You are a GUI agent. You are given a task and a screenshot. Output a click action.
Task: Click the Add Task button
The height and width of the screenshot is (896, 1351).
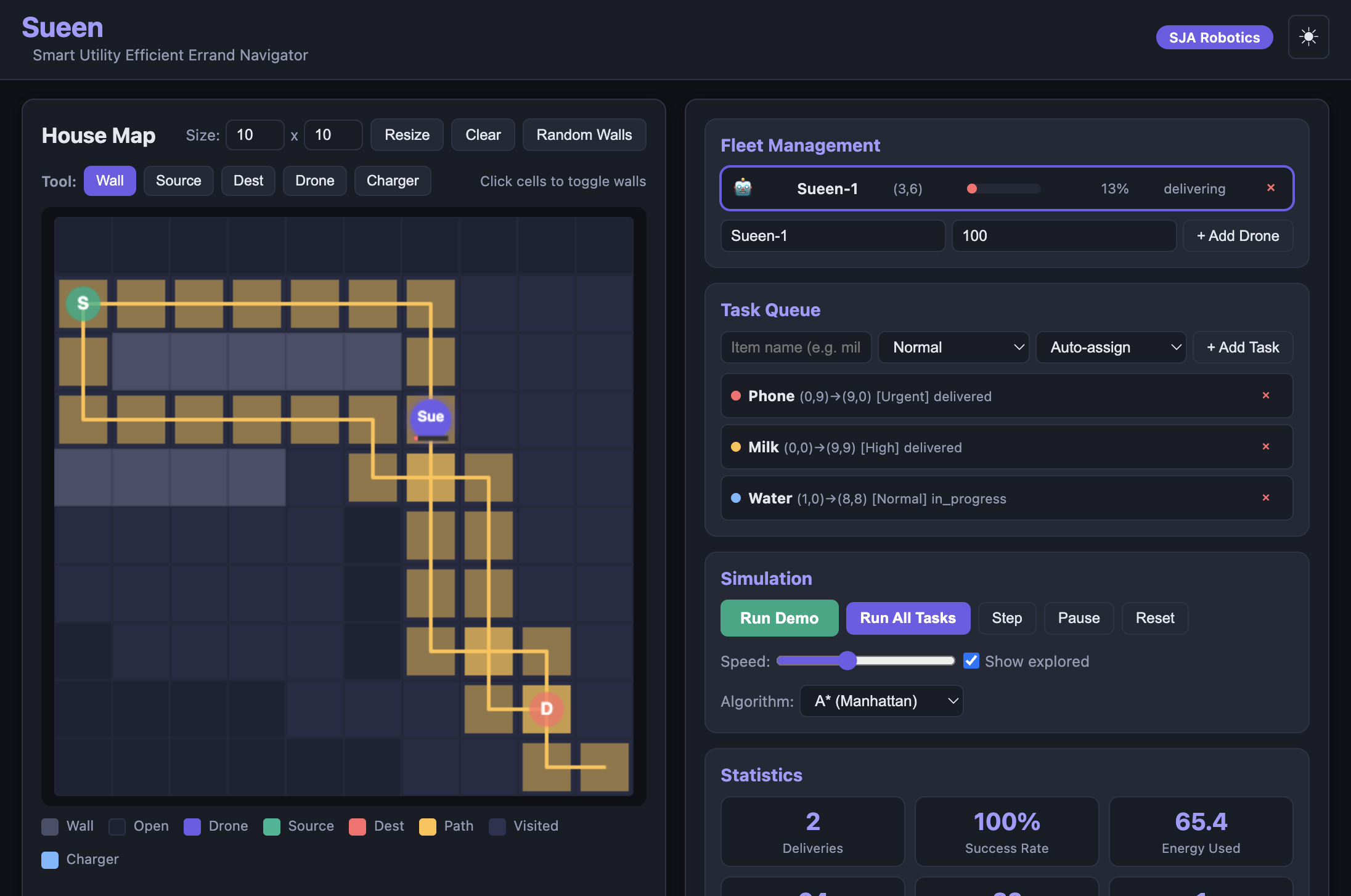pos(1243,348)
